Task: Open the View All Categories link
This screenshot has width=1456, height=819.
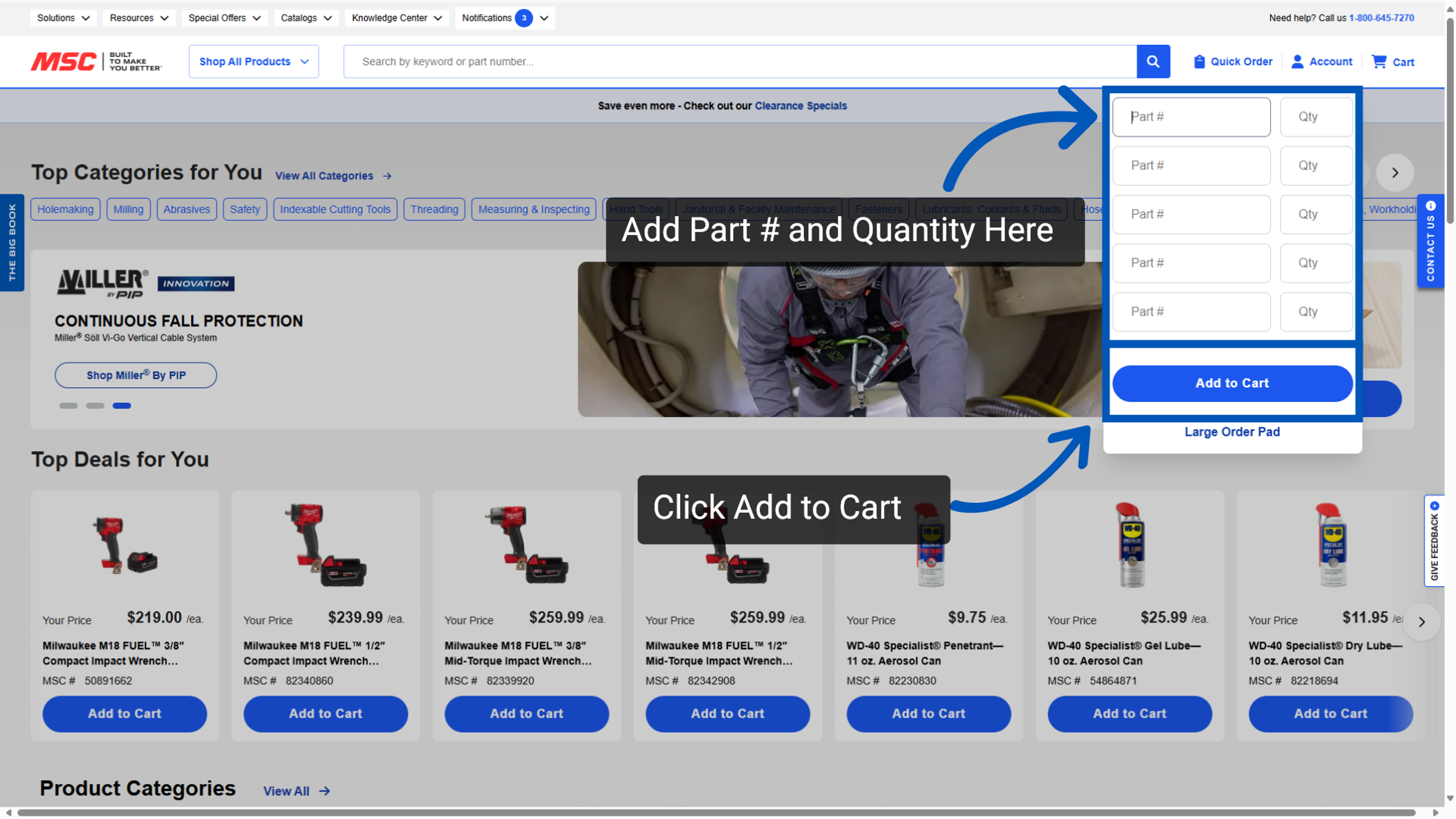Action: point(333,176)
